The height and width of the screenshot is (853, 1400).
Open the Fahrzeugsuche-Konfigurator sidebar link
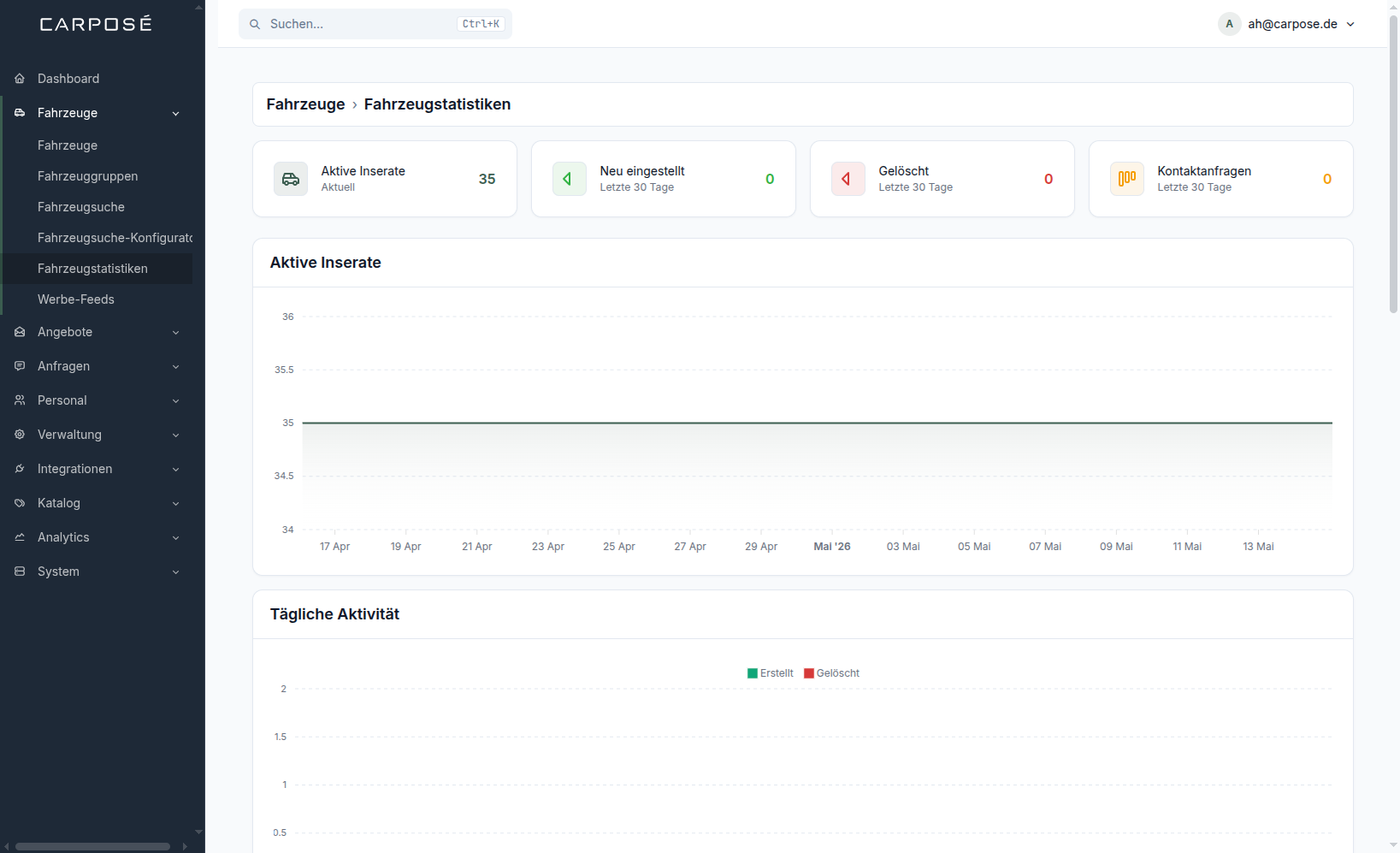point(98,238)
